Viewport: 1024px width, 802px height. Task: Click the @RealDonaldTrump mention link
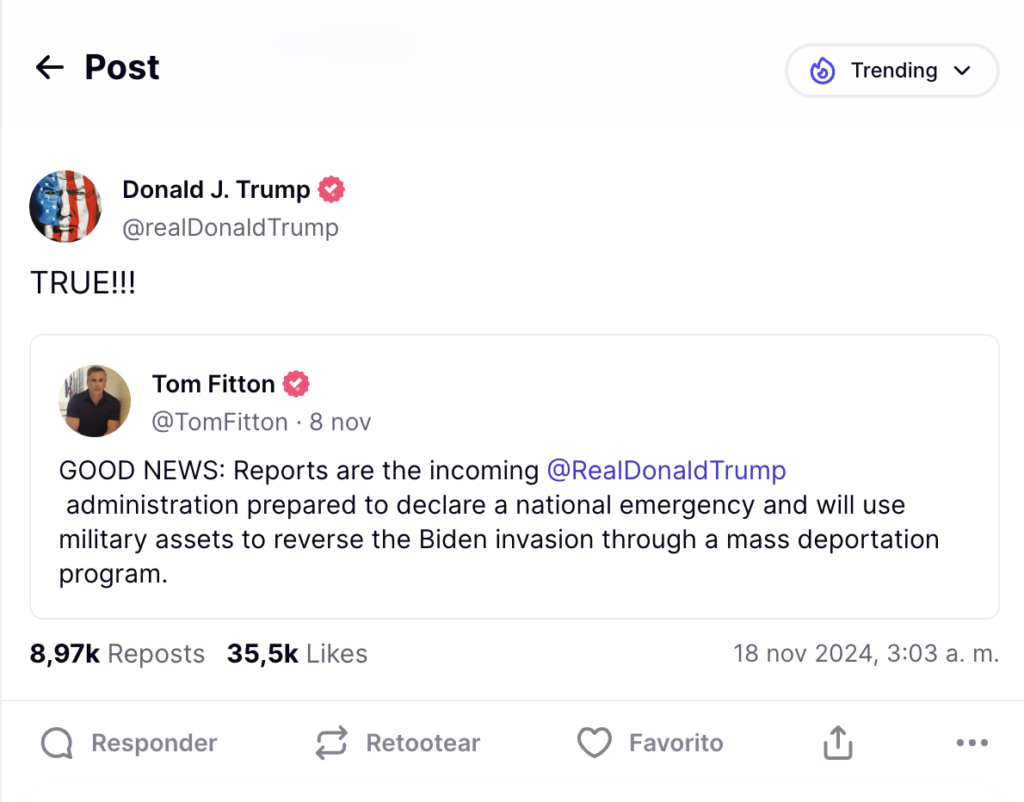(666, 470)
